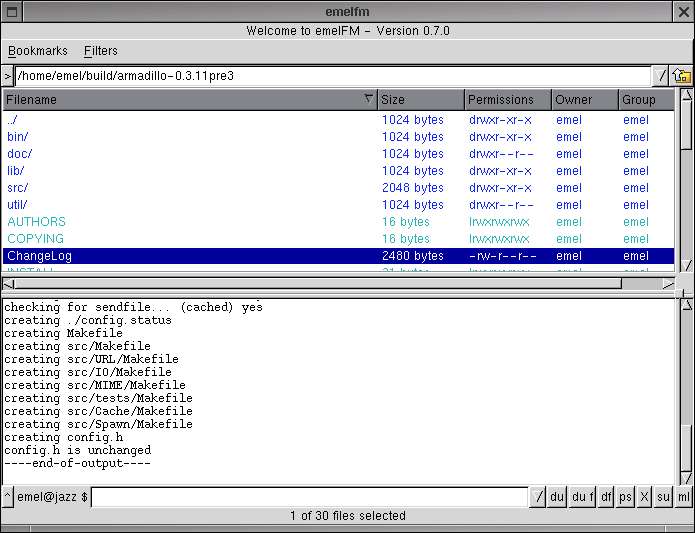
Task: Select the lib/ directory row
Action: click(339, 171)
